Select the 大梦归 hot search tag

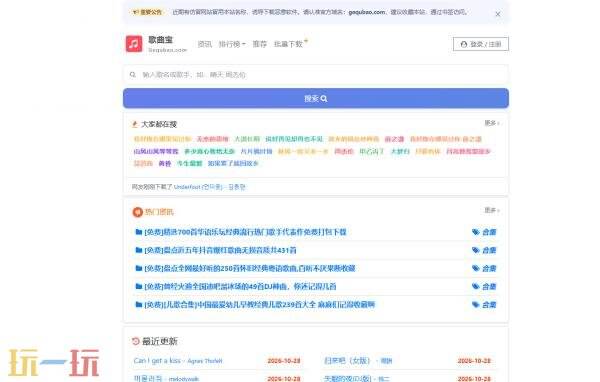click(400, 151)
